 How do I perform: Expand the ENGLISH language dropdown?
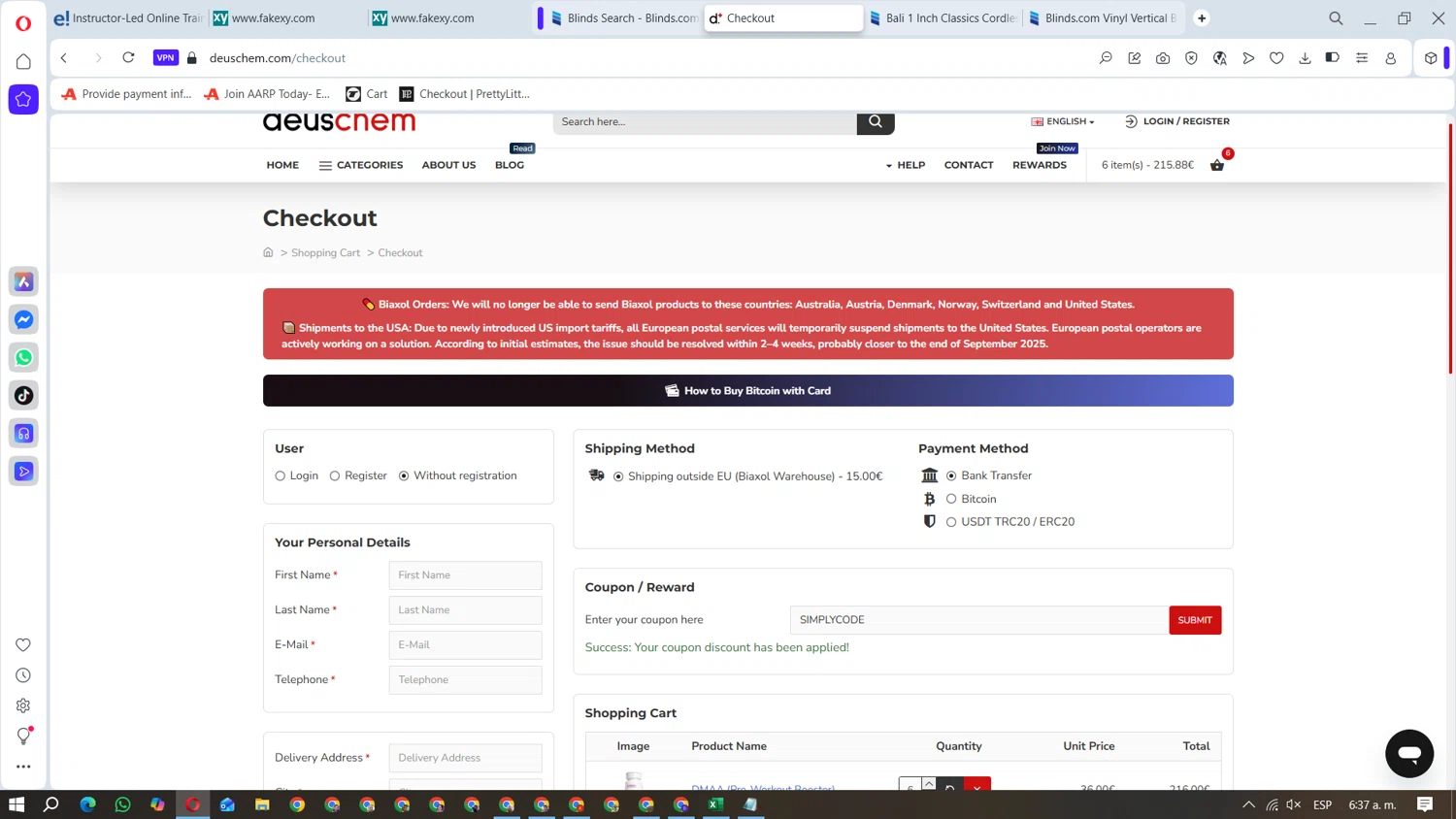1063,121
